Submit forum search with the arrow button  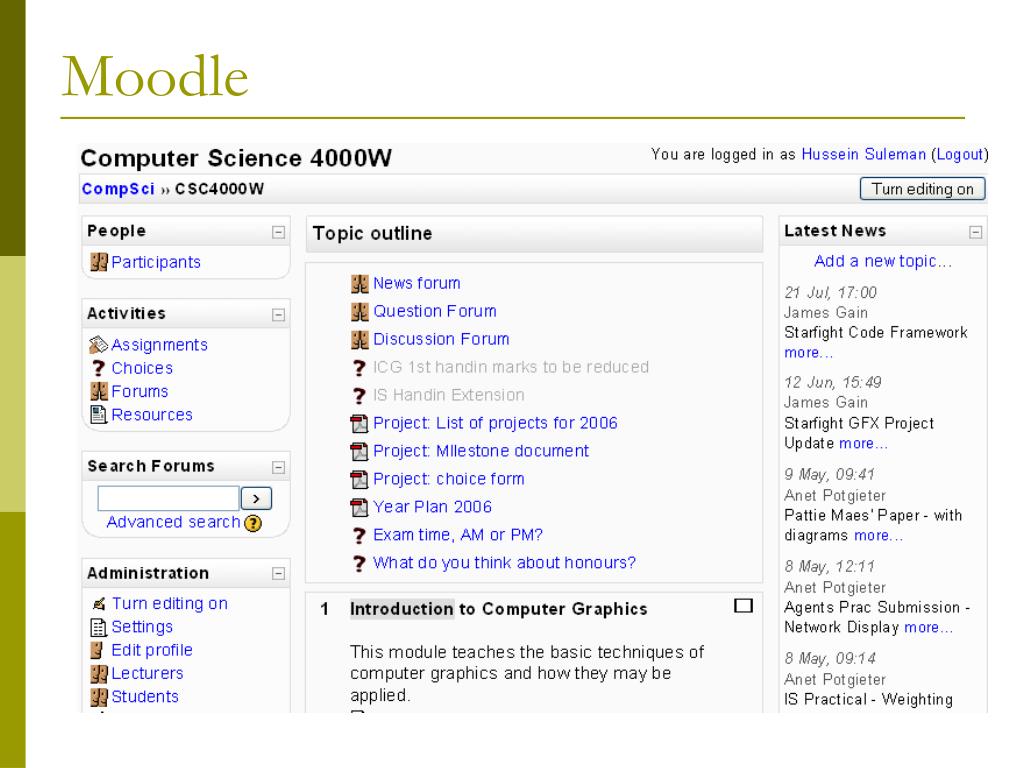coord(256,499)
